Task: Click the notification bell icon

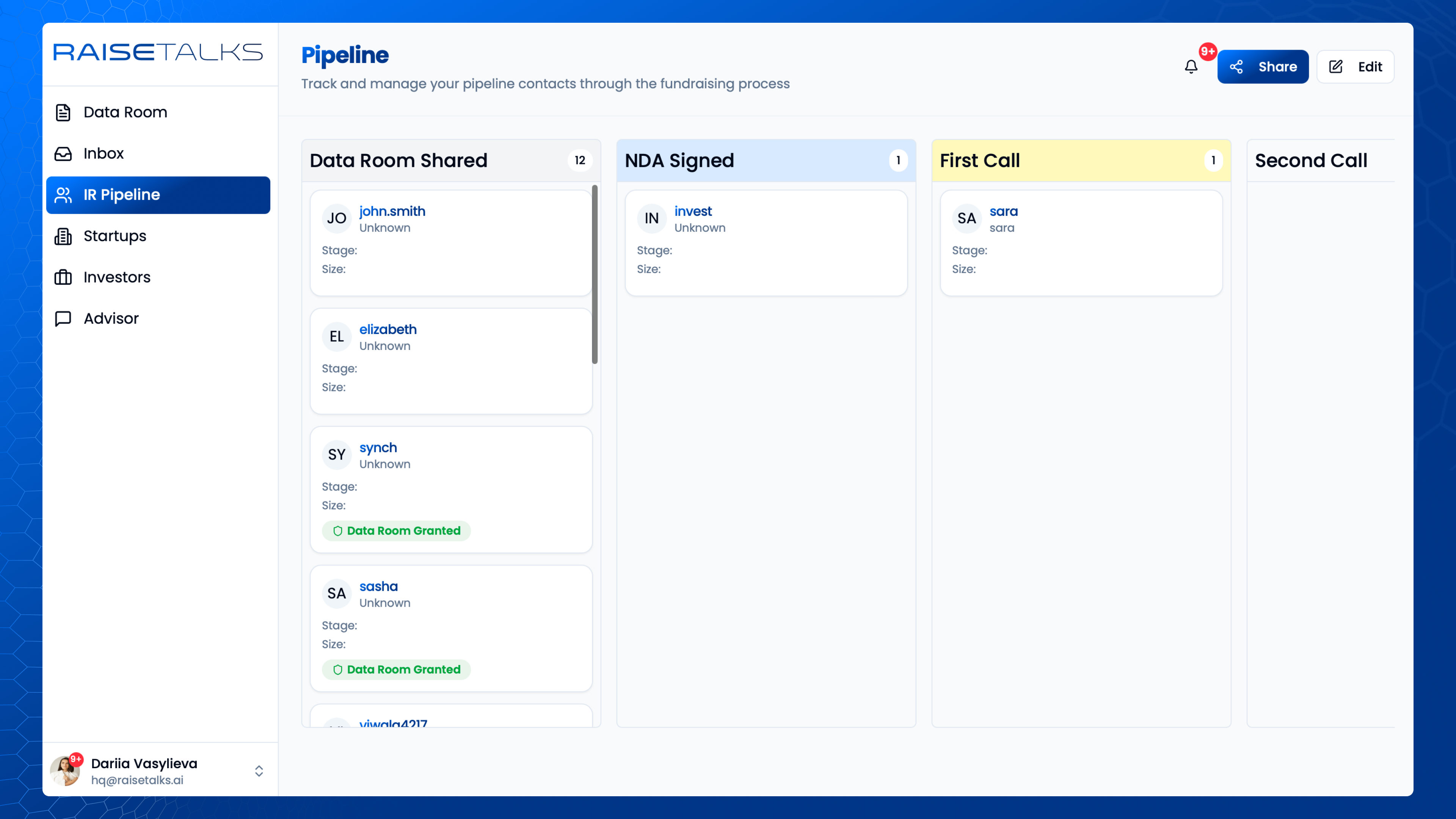Action: pos(1191,67)
